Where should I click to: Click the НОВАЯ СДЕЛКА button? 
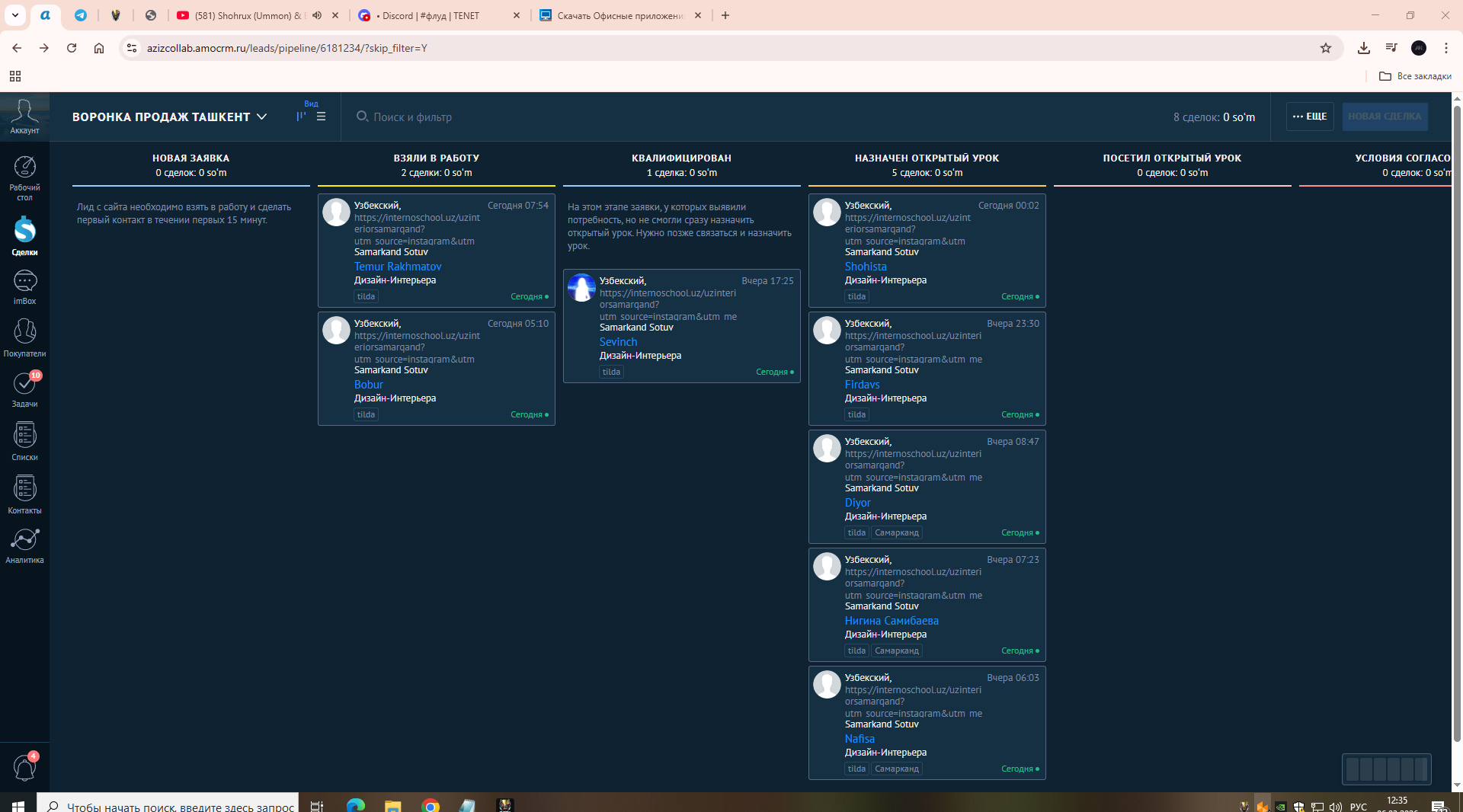pos(1385,117)
